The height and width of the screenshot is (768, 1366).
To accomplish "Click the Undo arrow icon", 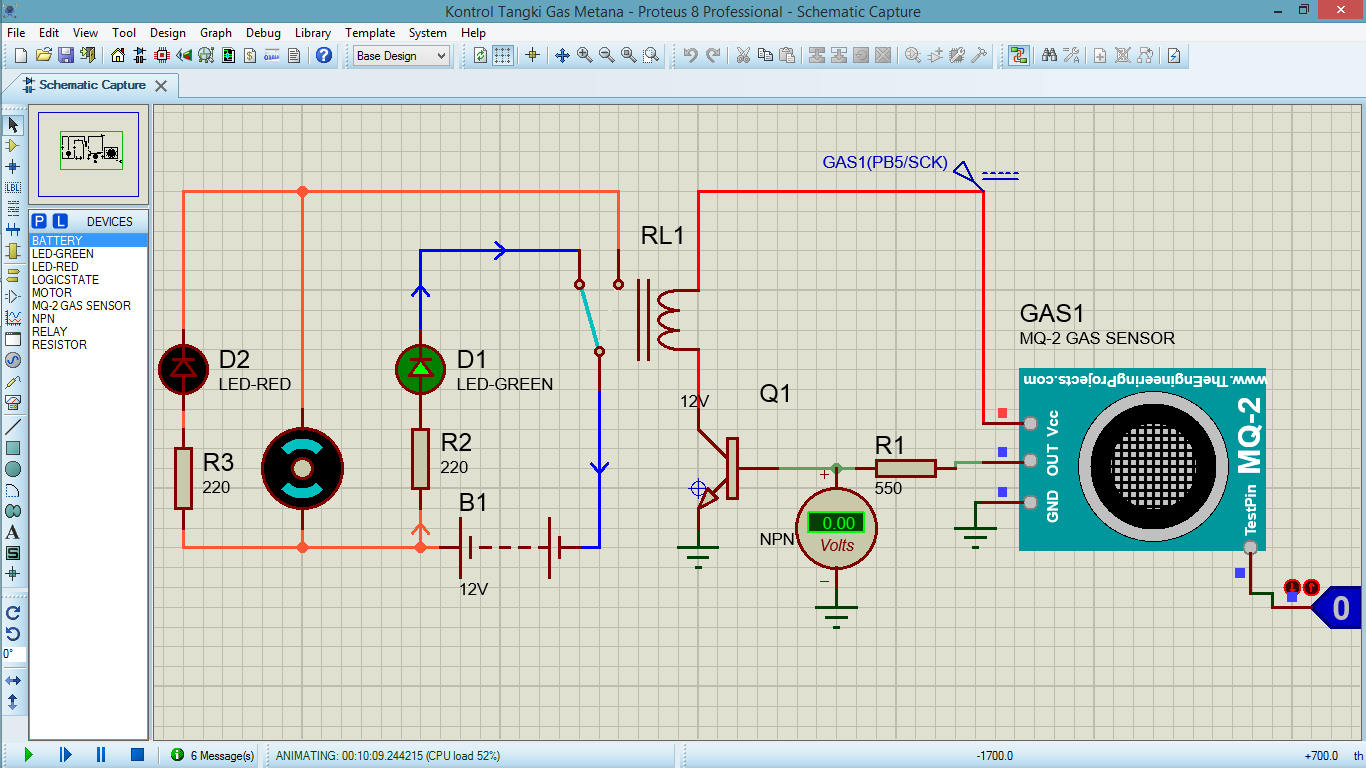I will coord(690,56).
